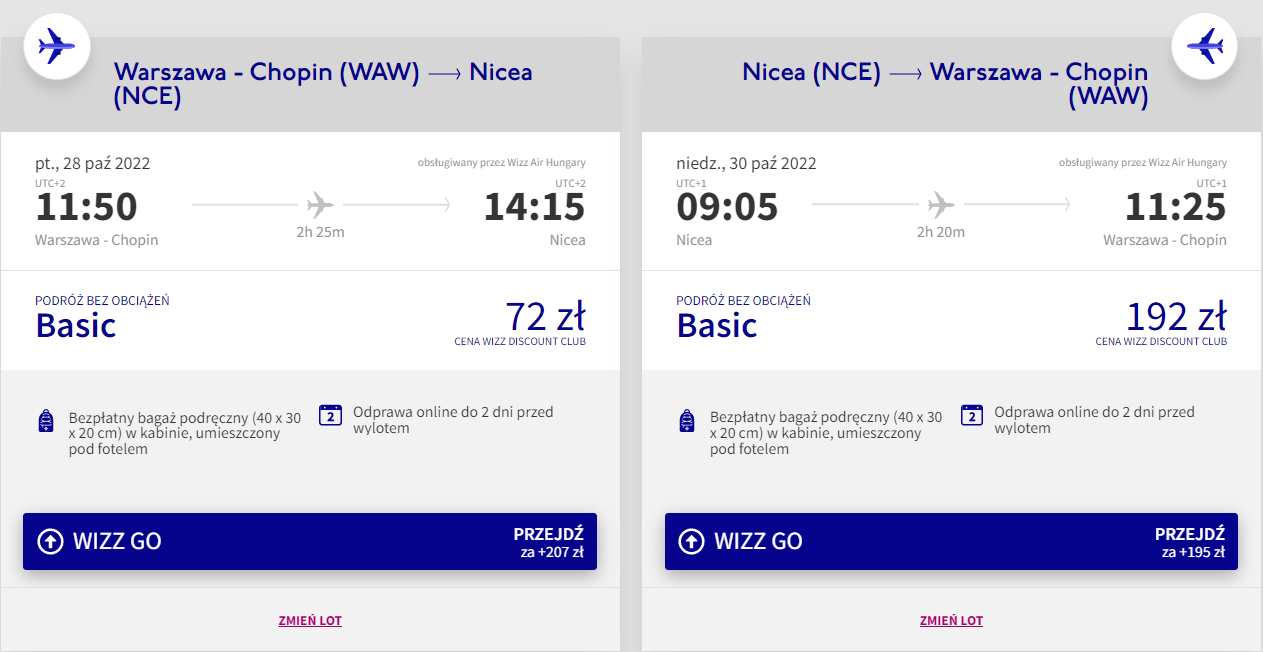Viewport: 1263px width, 652px height.
Task: Click the gray plane icon on 2h 20m route
Action: click(x=941, y=206)
